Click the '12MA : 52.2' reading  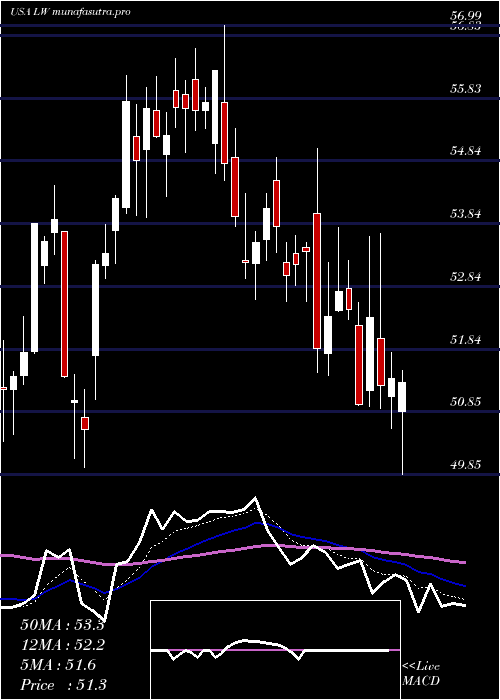coord(62,645)
